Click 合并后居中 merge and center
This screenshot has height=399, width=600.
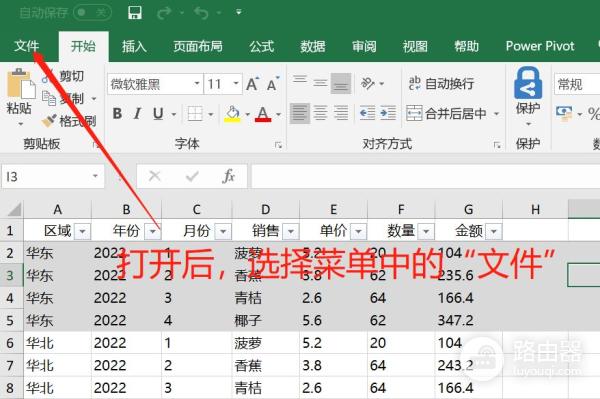tap(446, 113)
